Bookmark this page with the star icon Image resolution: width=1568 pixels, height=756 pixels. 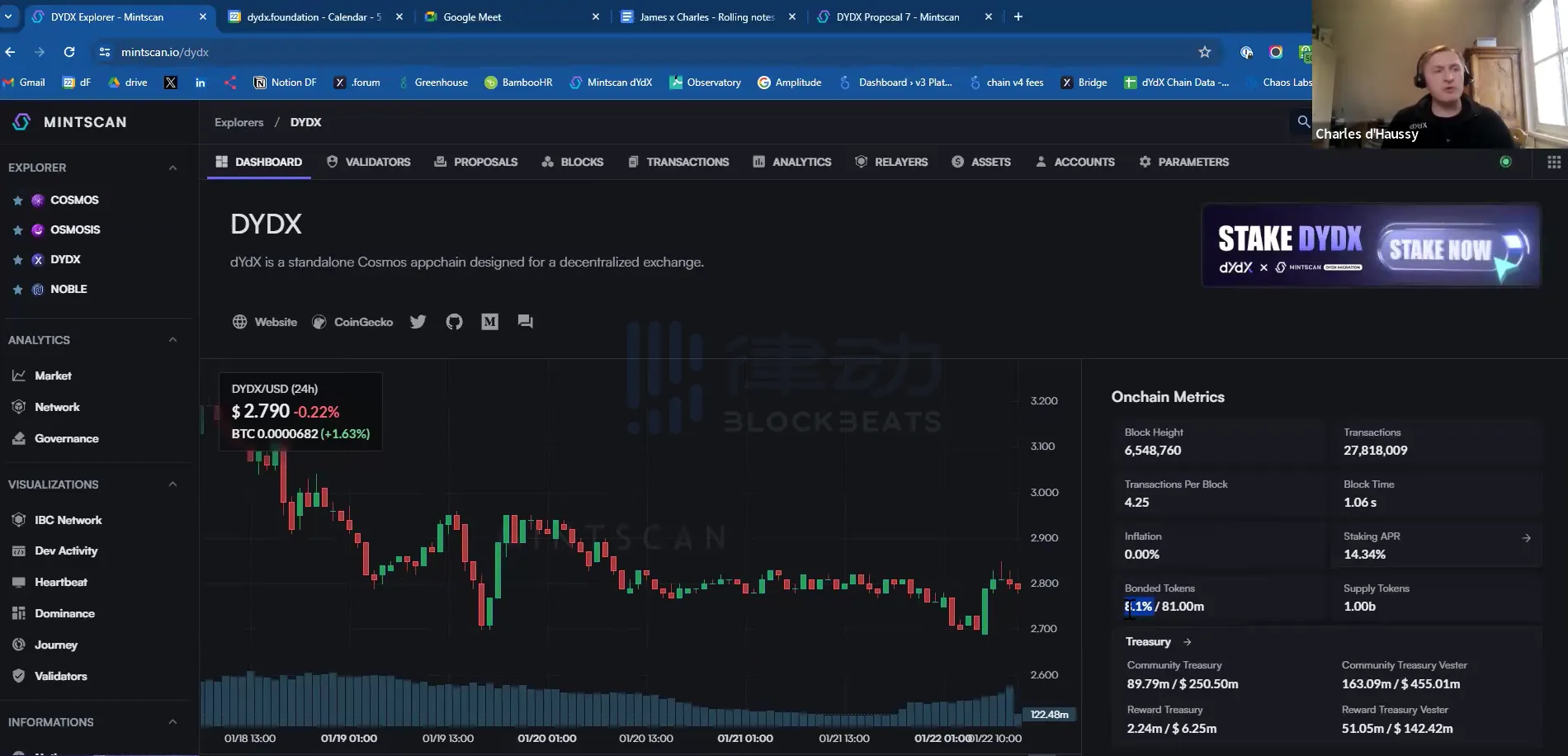tap(1205, 52)
